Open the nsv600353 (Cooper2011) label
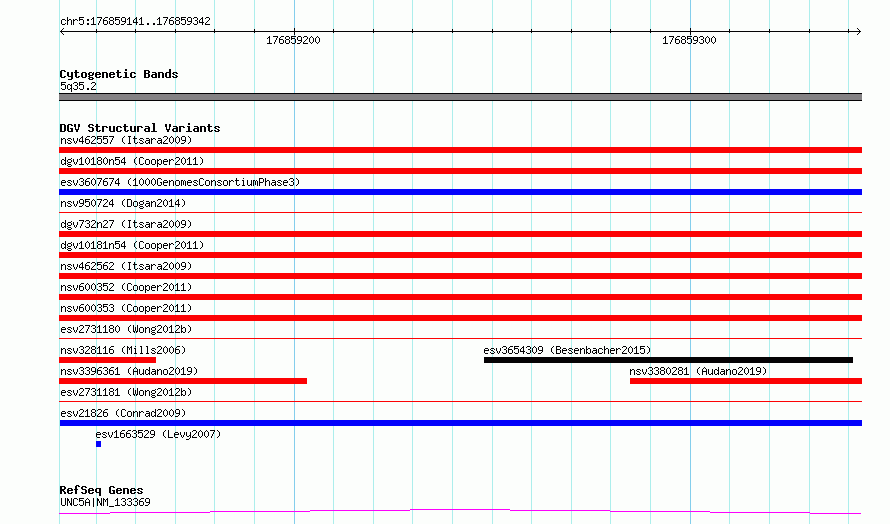The image size is (890, 524). (126, 308)
